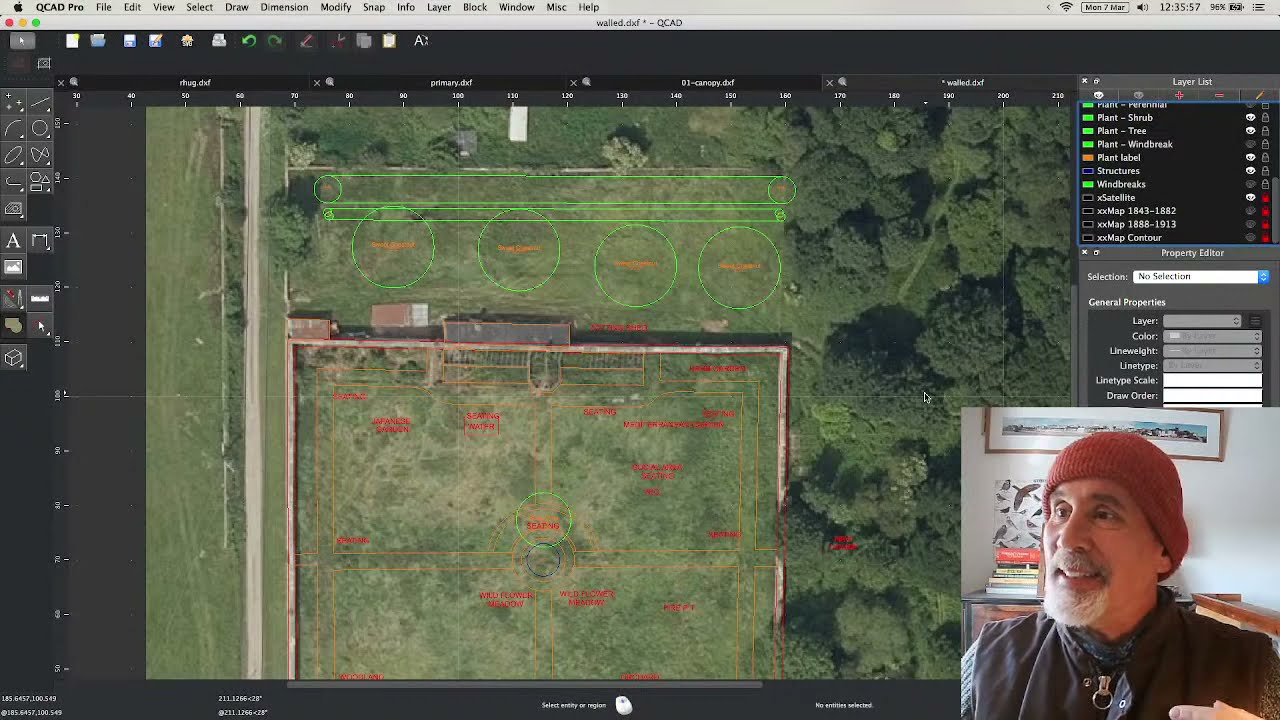The image size is (1280, 720).
Task: Remove layer with the minus icon
Action: click(x=1219, y=95)
